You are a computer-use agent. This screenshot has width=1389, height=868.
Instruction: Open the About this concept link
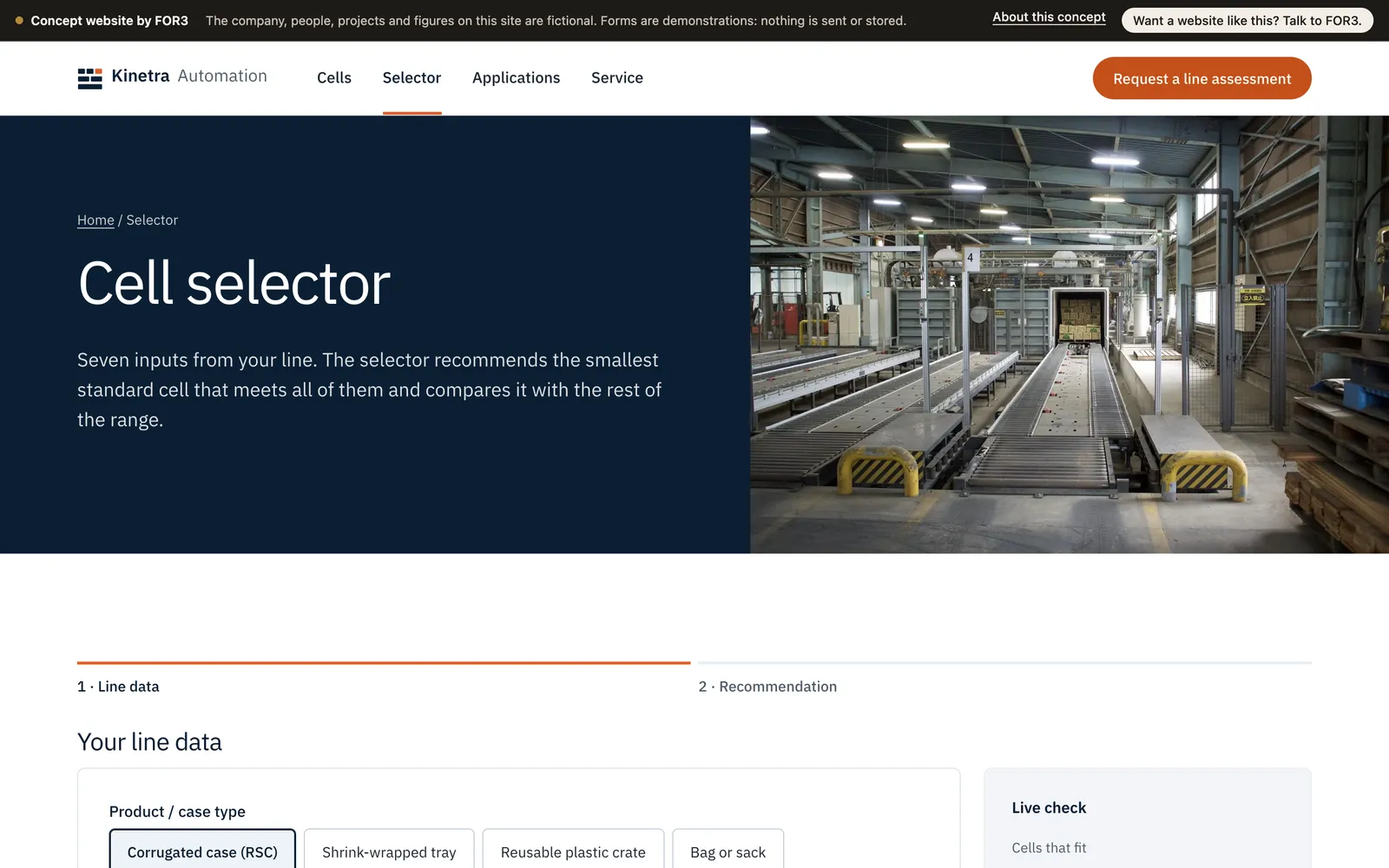pyautogui.click(x=1049, y=17)
